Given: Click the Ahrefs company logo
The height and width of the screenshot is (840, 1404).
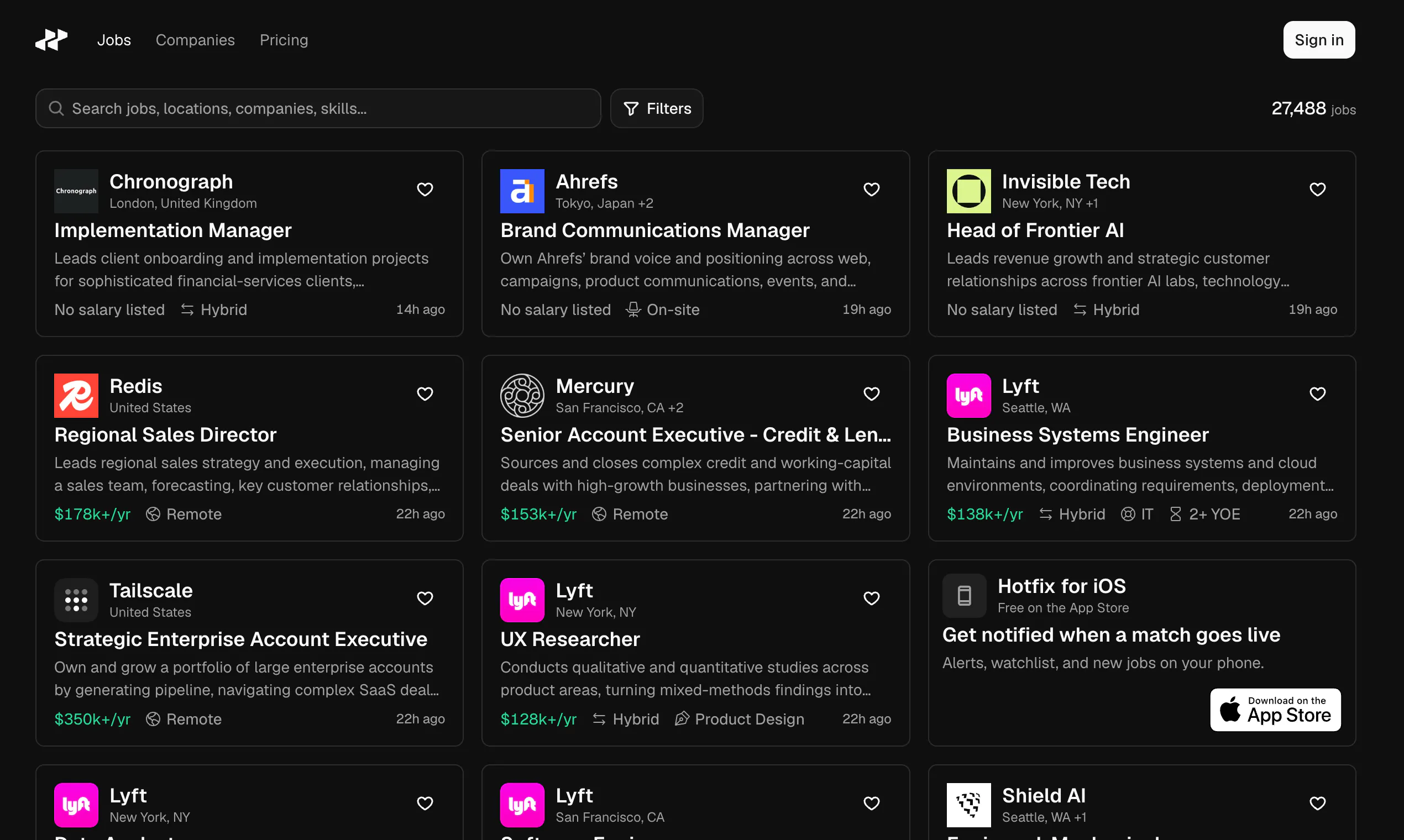Looking at the screenshot, I should coord(522,191).
